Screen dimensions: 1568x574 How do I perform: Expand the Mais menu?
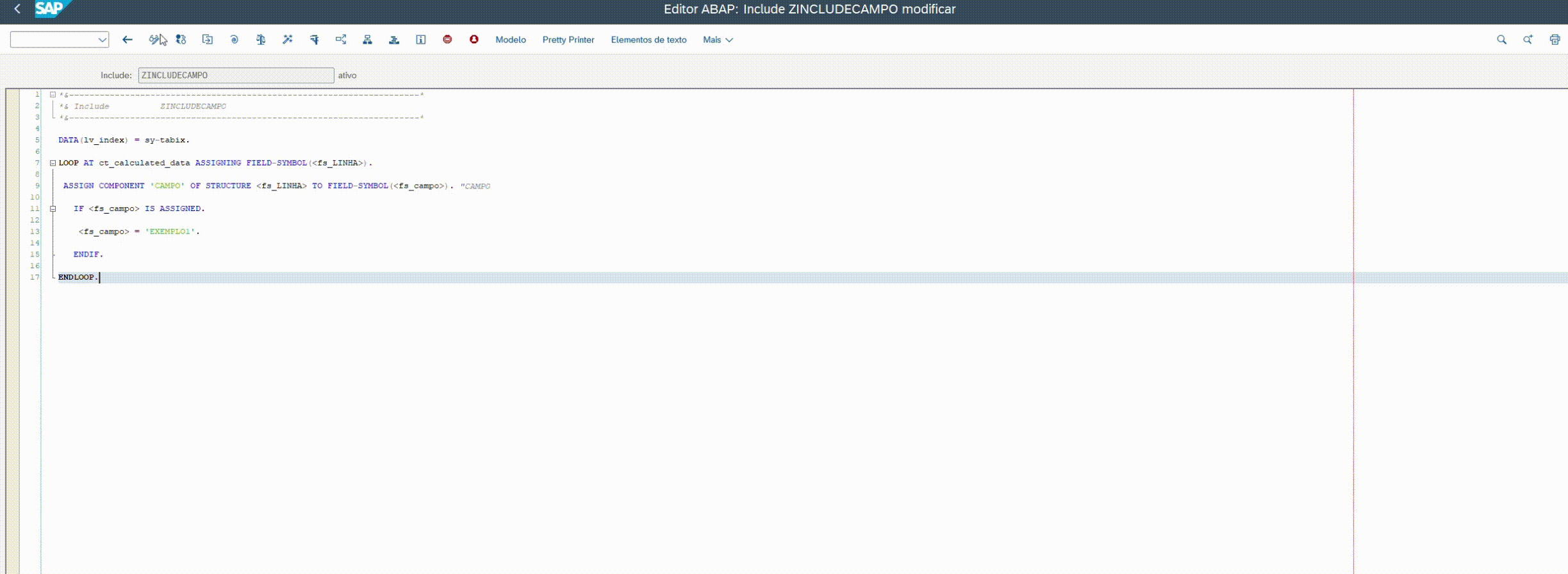[x=718, y=40]
